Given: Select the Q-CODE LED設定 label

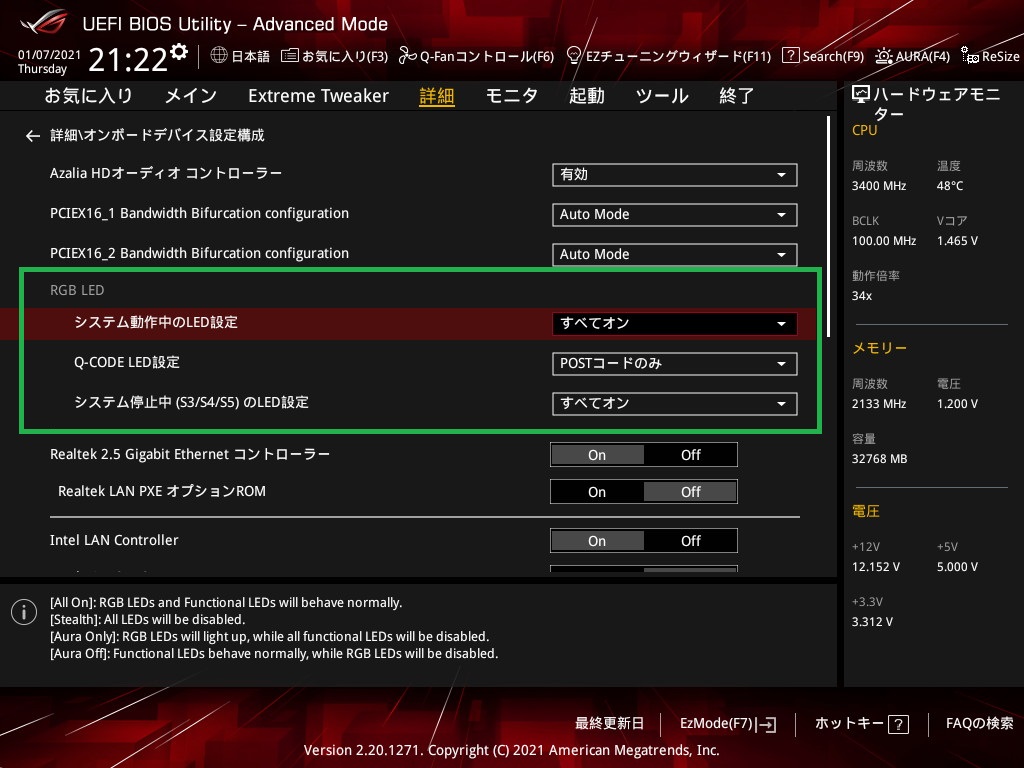Looking at the screenshot, I should [127, 362].
